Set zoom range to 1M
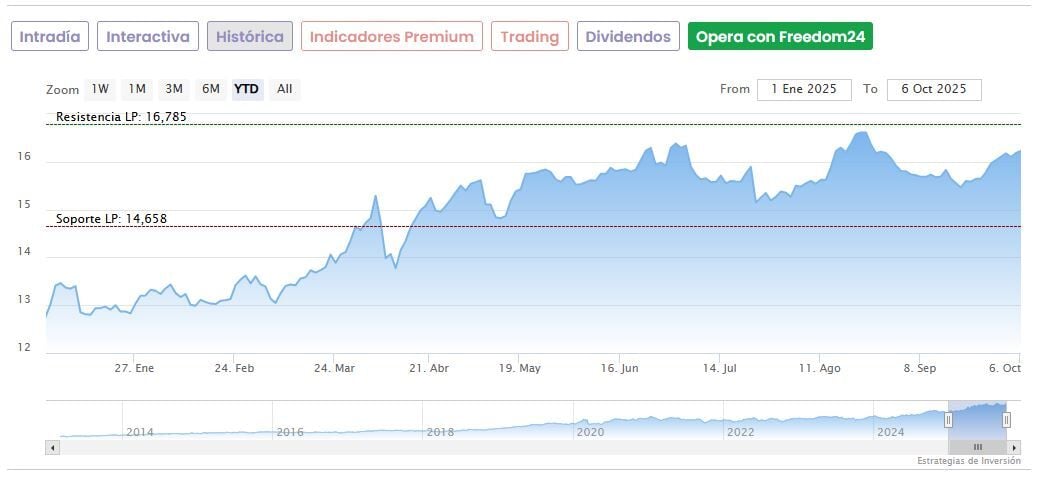The image size is (1039, 477). [137, 89]
